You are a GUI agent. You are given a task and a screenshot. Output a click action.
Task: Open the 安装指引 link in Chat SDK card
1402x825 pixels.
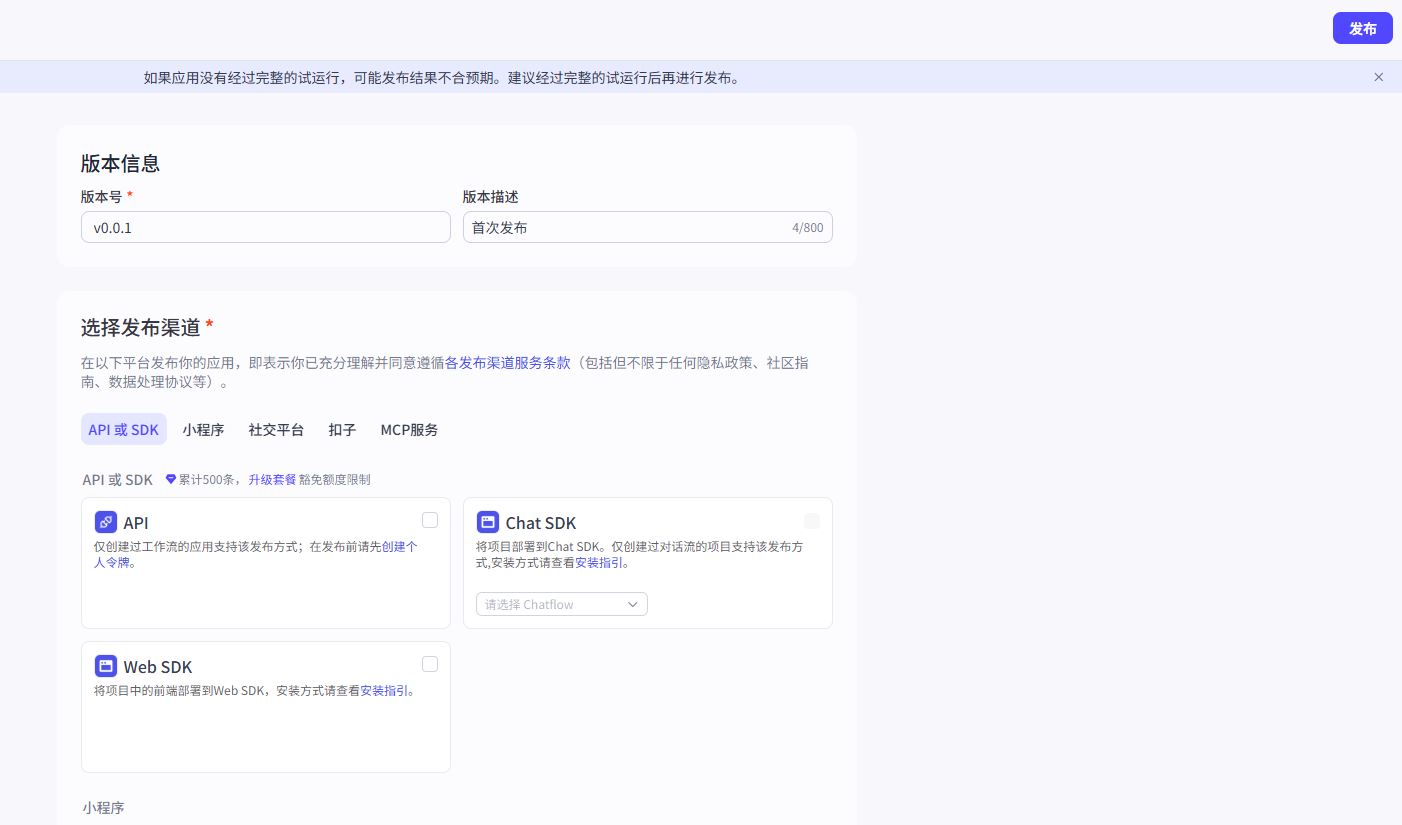(601, 562)
